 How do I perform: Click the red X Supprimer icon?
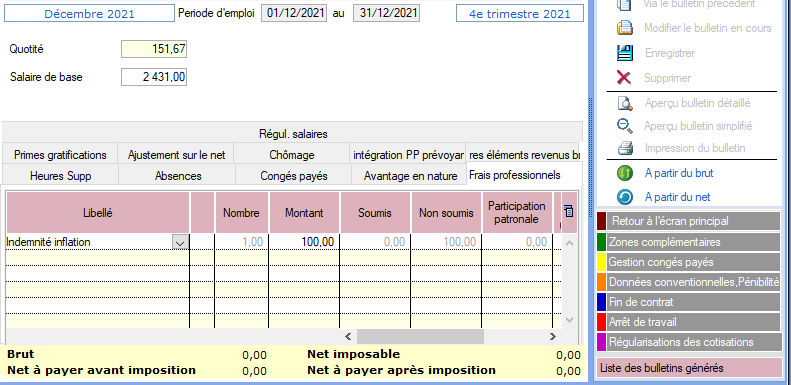click(625, 78)
